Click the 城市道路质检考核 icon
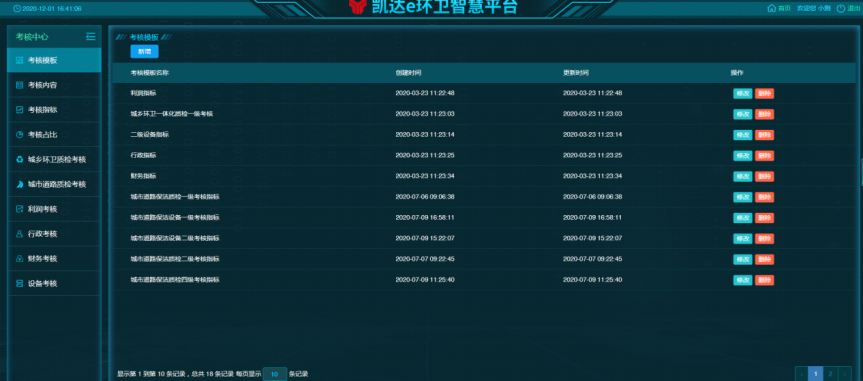The width and height of the screenshot is (863, 381). [x=20, y=184]
